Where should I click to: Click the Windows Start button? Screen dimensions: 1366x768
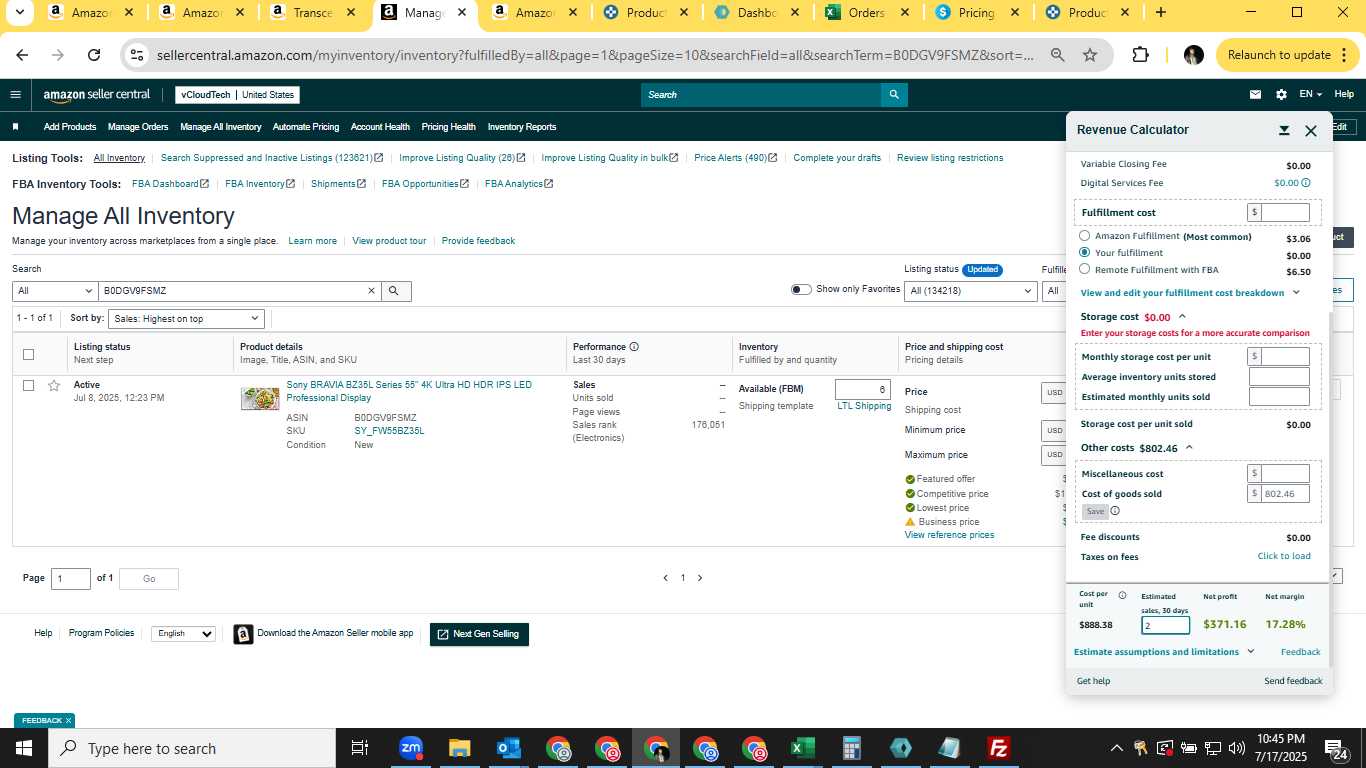[23, 748]
